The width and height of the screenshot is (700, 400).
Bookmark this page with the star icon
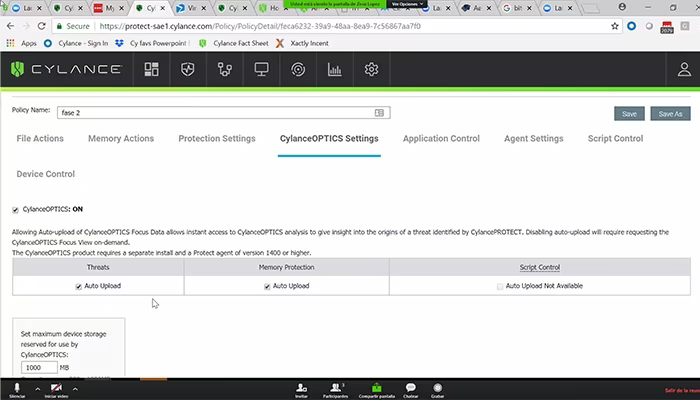pyautogui.click(x=615, y=26)
